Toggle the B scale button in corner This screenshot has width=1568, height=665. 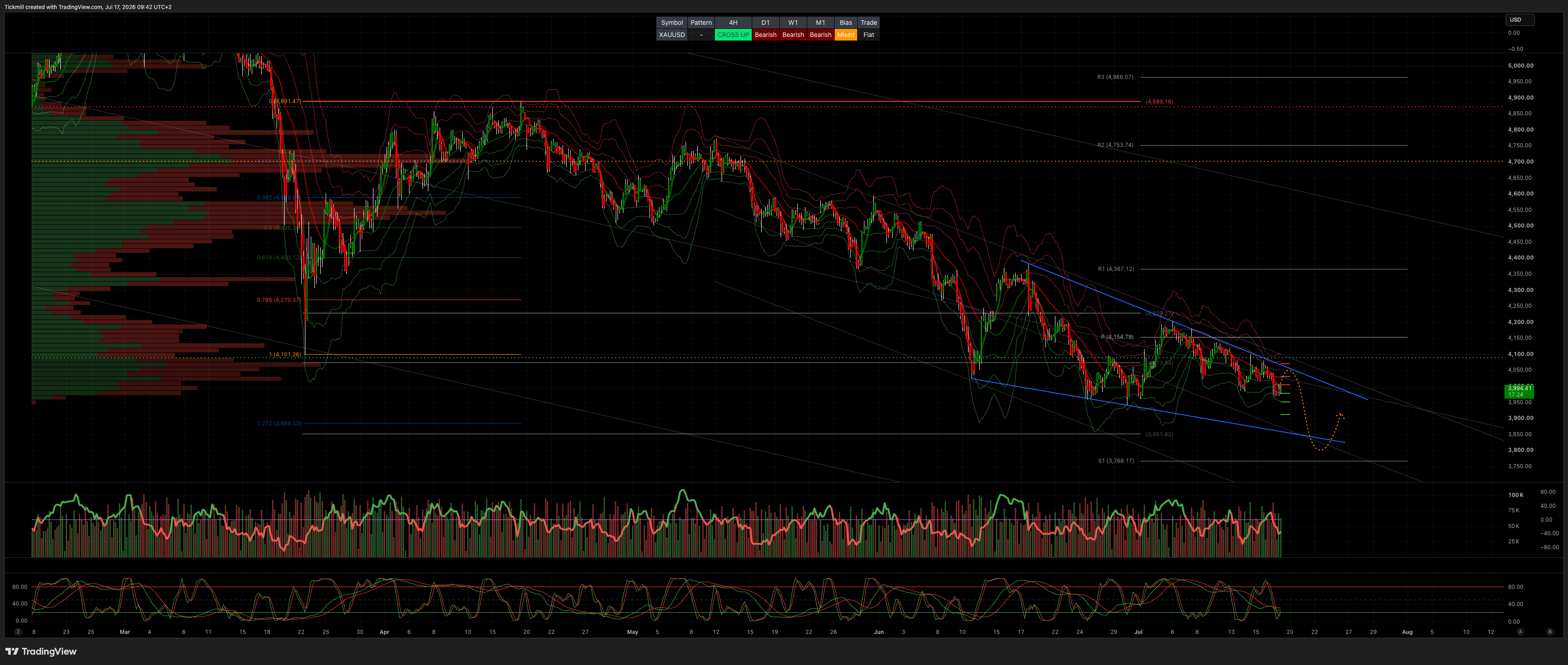pos(1550,632)
